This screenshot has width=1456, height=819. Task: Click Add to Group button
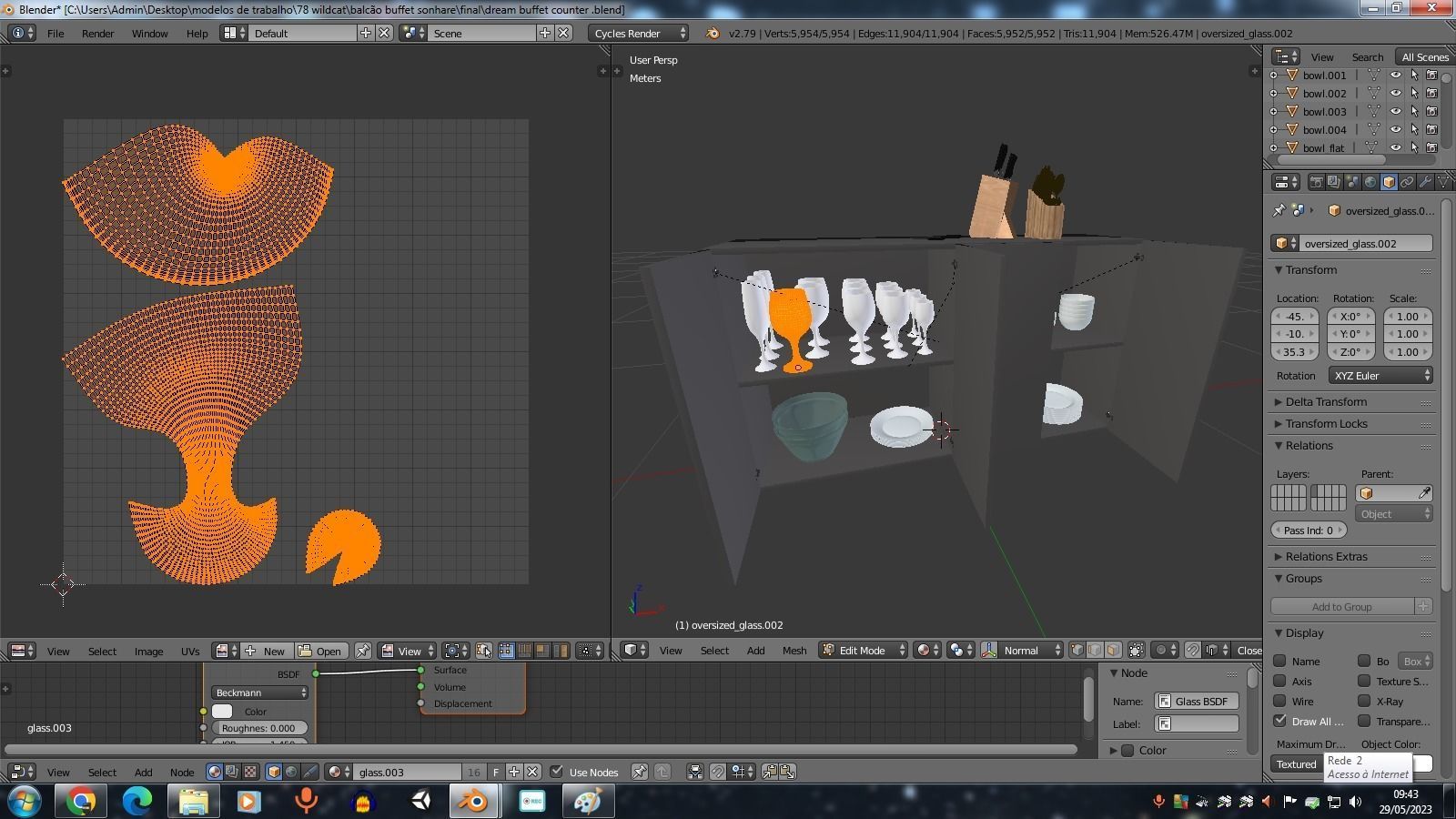(1342, 607)
